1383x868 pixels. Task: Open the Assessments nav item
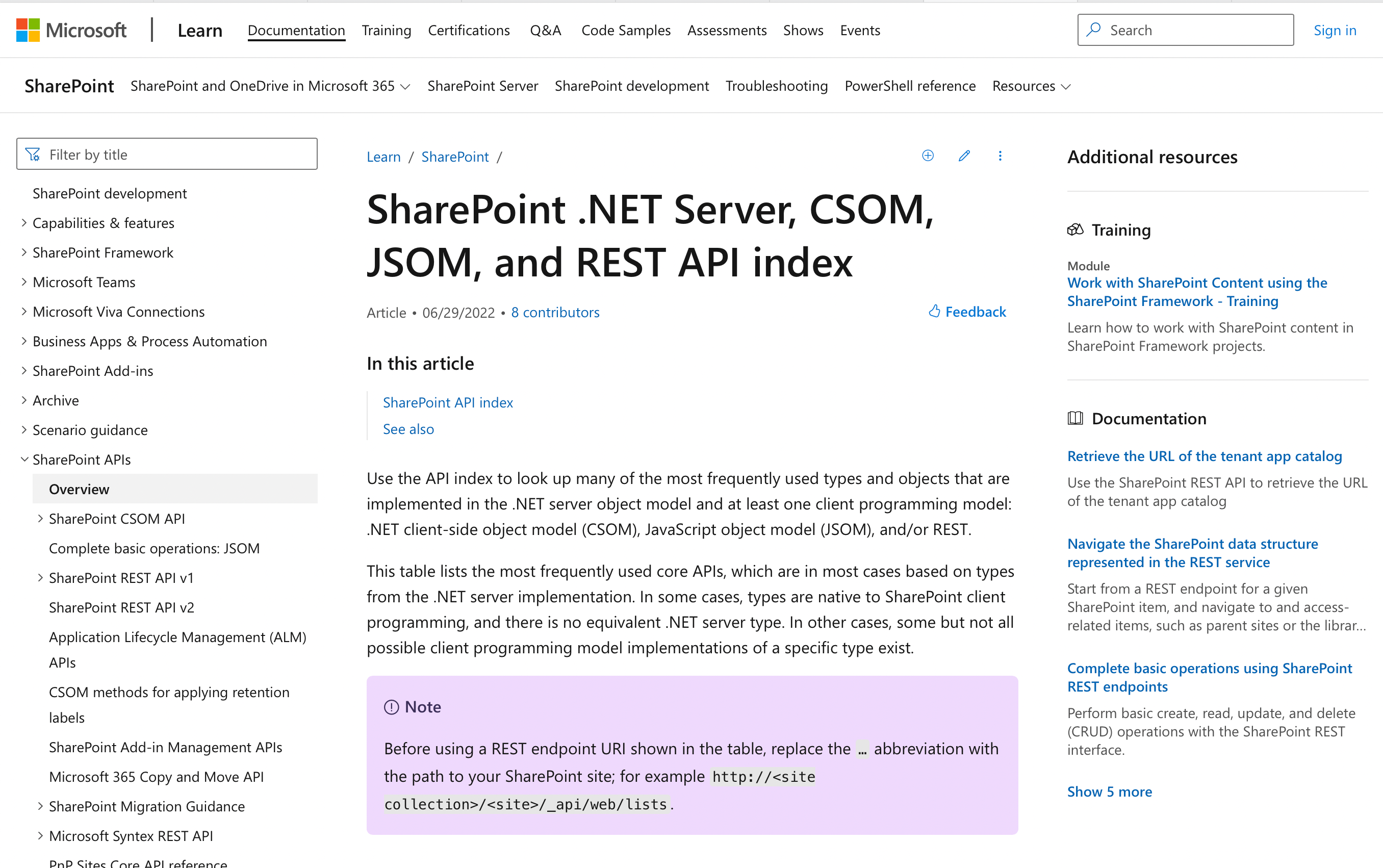[x=727, y=30]
